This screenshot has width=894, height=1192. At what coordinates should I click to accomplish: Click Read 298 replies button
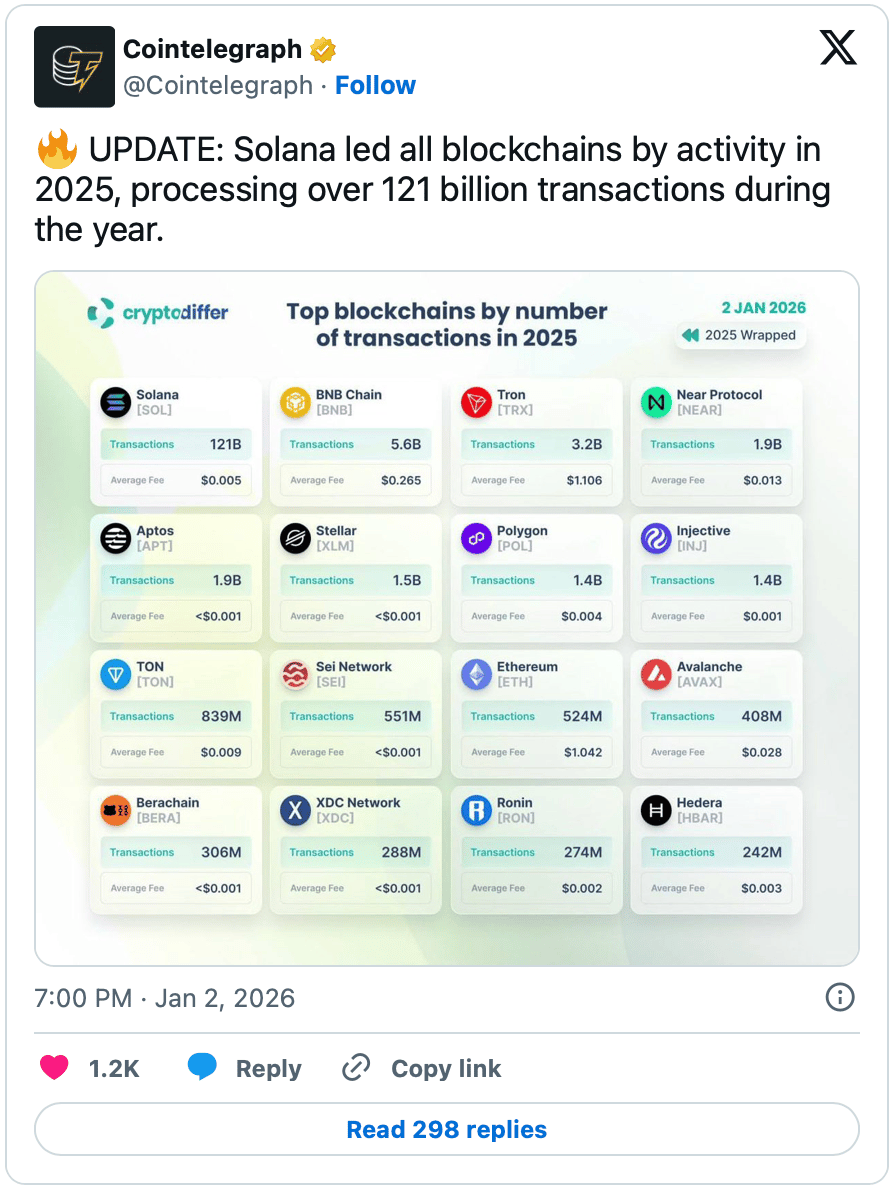pos(447,1129)
